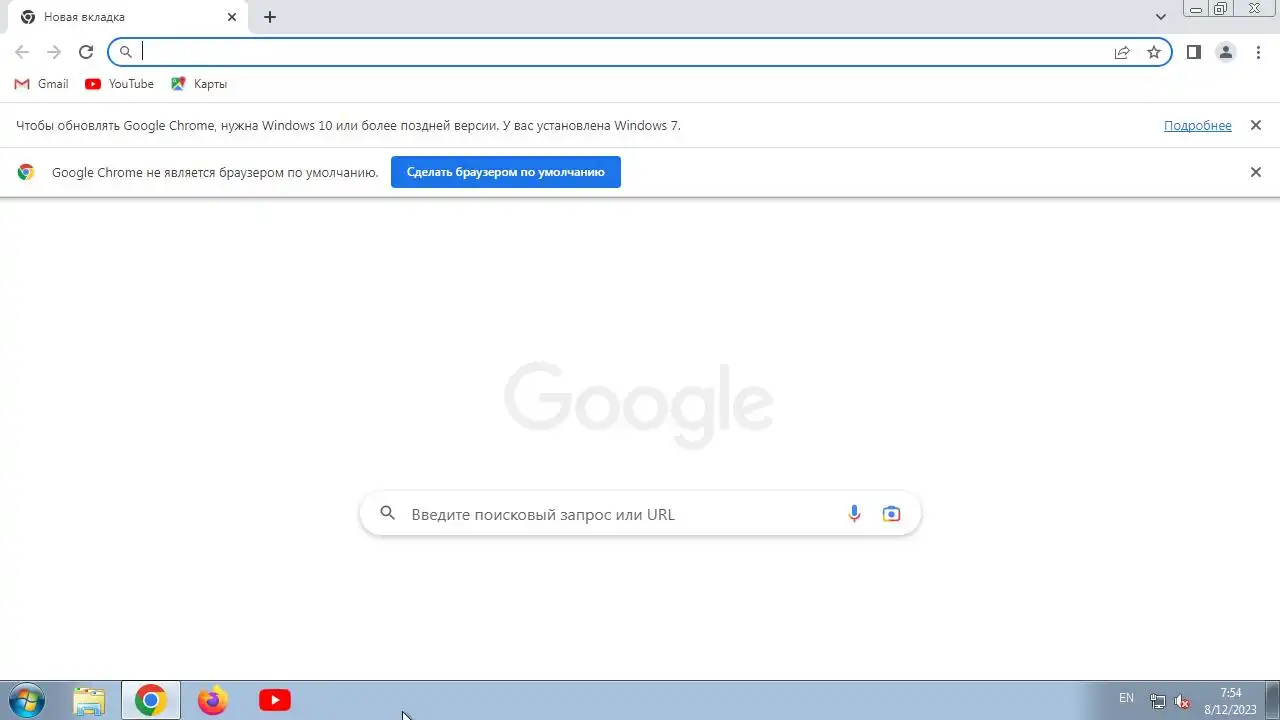Bookmark this page with star icon
The image size is (1280, 720).
[1154, 52]
